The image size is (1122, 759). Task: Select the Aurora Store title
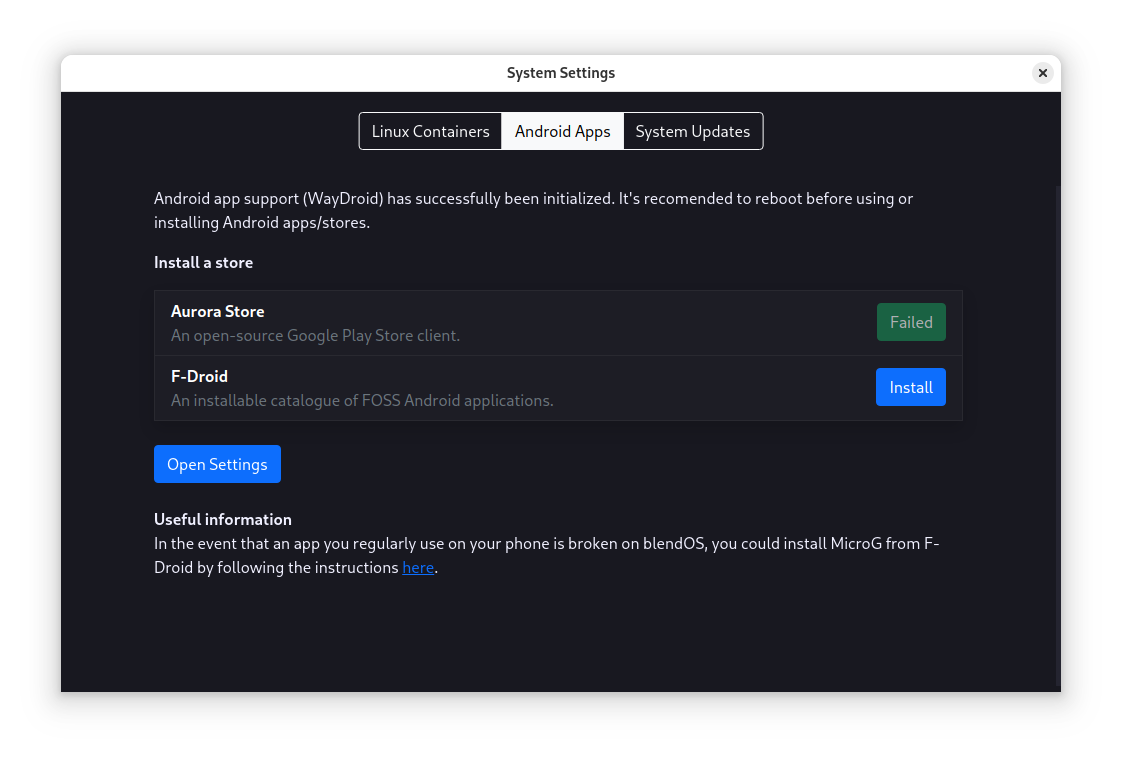217,311
